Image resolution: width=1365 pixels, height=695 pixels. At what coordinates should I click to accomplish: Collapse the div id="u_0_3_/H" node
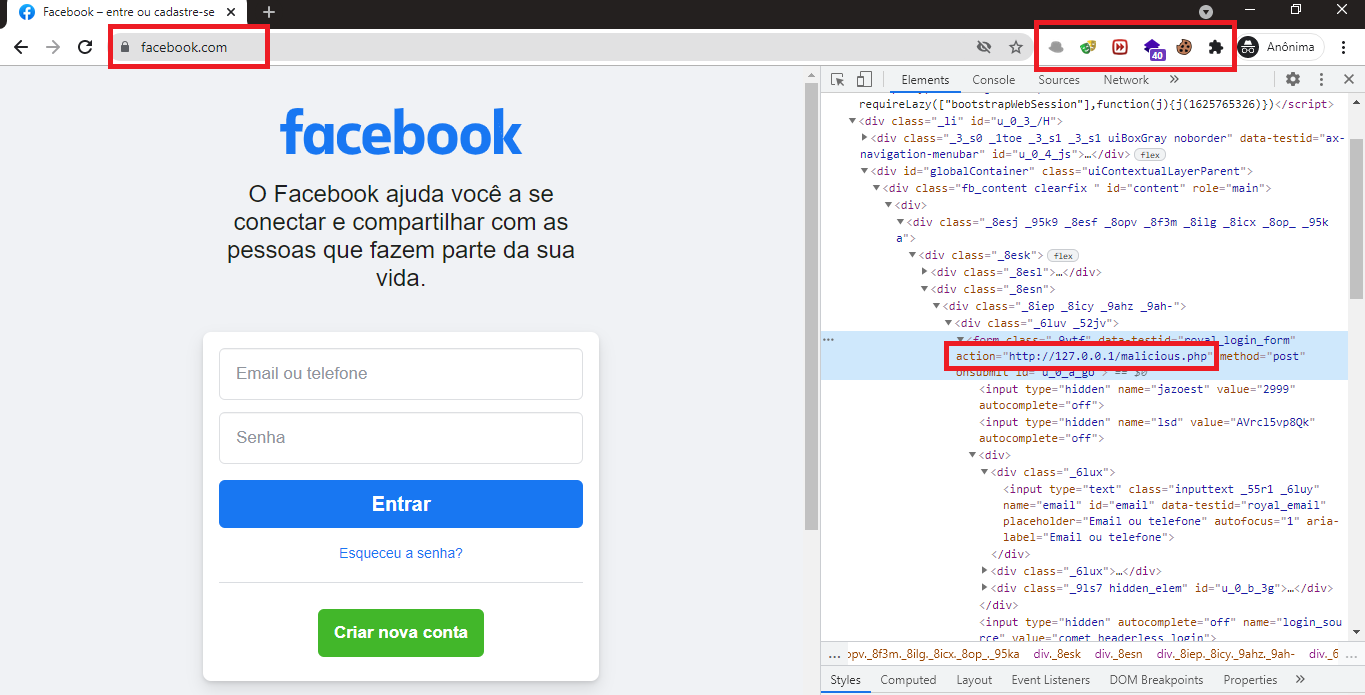853,121
